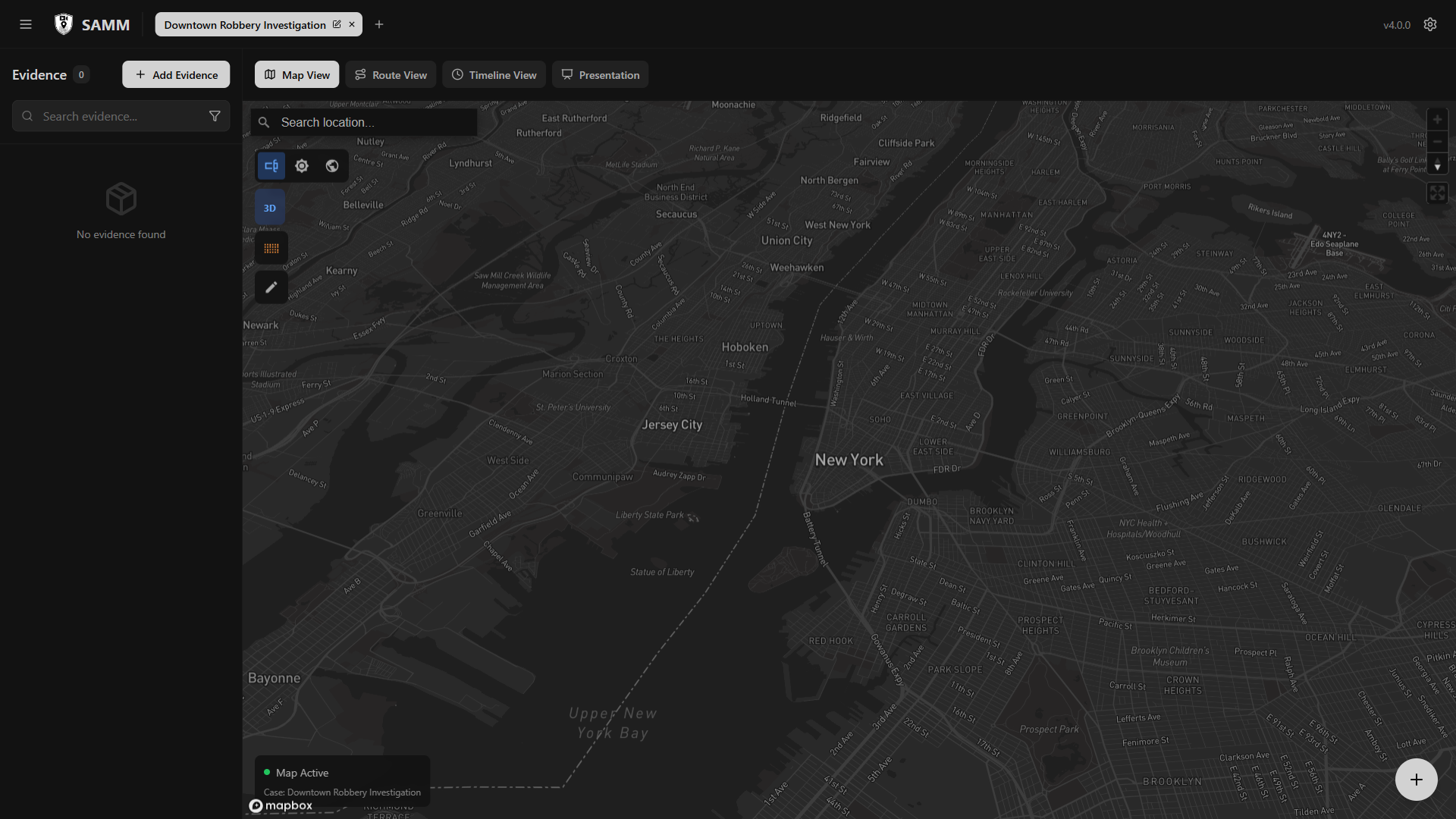Switch to Timeline View
The height and width of the screenshot is (819, 1456).
click(494, 74)
